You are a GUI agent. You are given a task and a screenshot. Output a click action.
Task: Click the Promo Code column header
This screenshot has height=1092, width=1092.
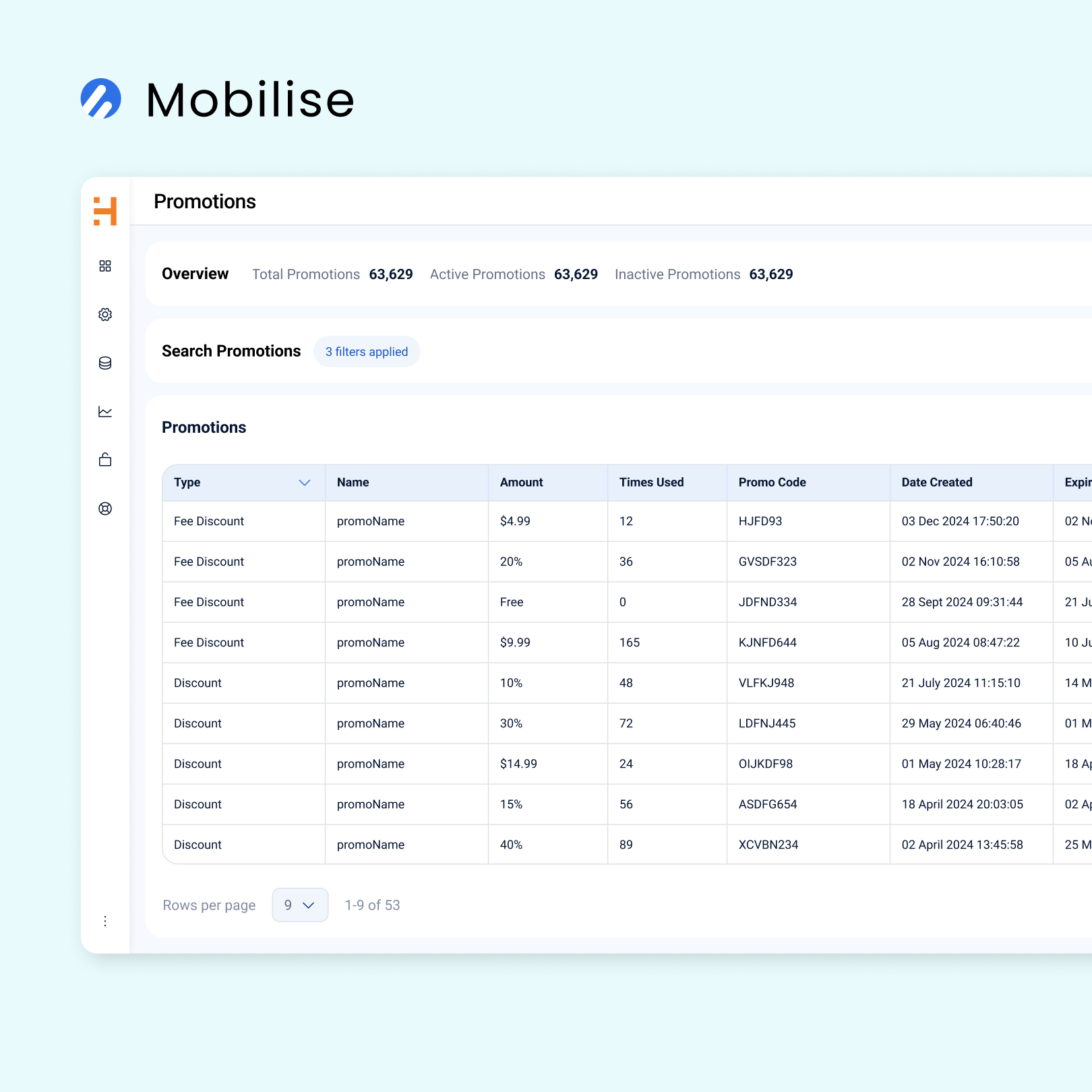(772, 483)
